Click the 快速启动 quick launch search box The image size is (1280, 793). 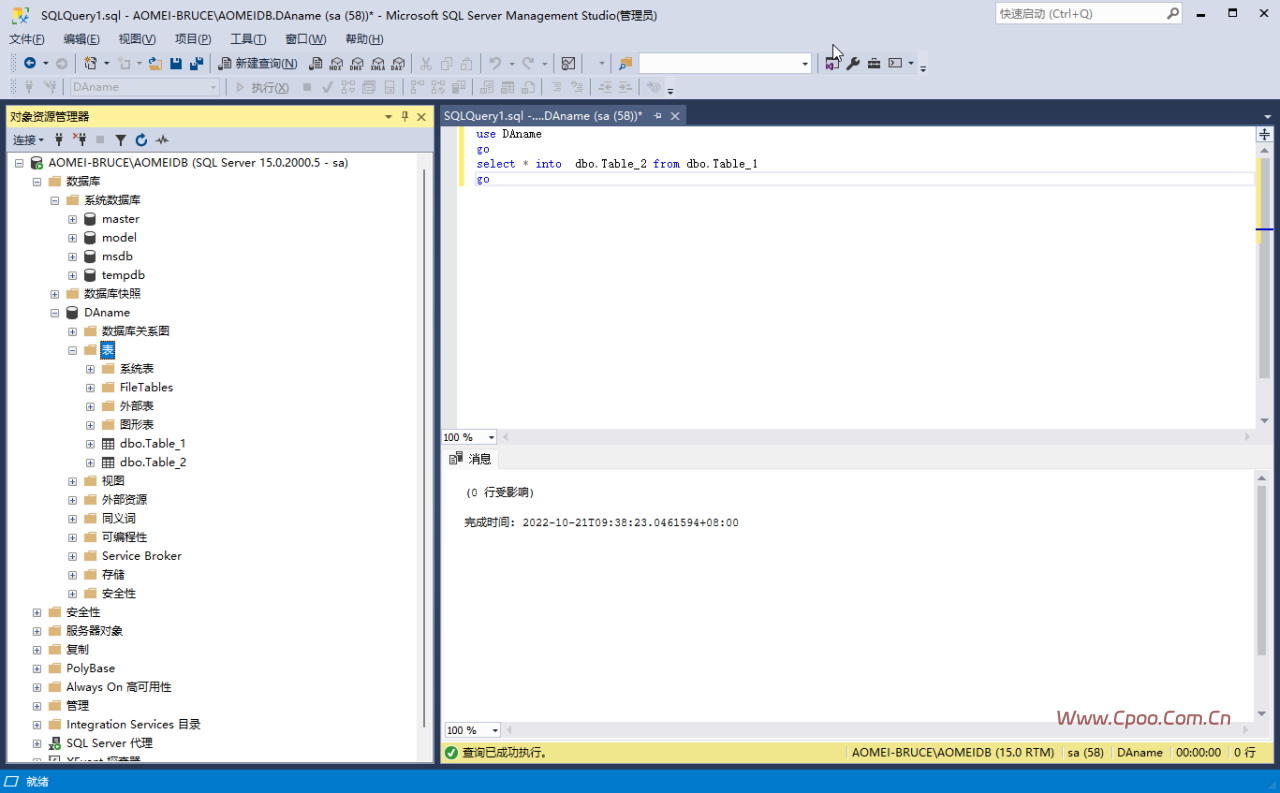click(x=1088, y=14)
